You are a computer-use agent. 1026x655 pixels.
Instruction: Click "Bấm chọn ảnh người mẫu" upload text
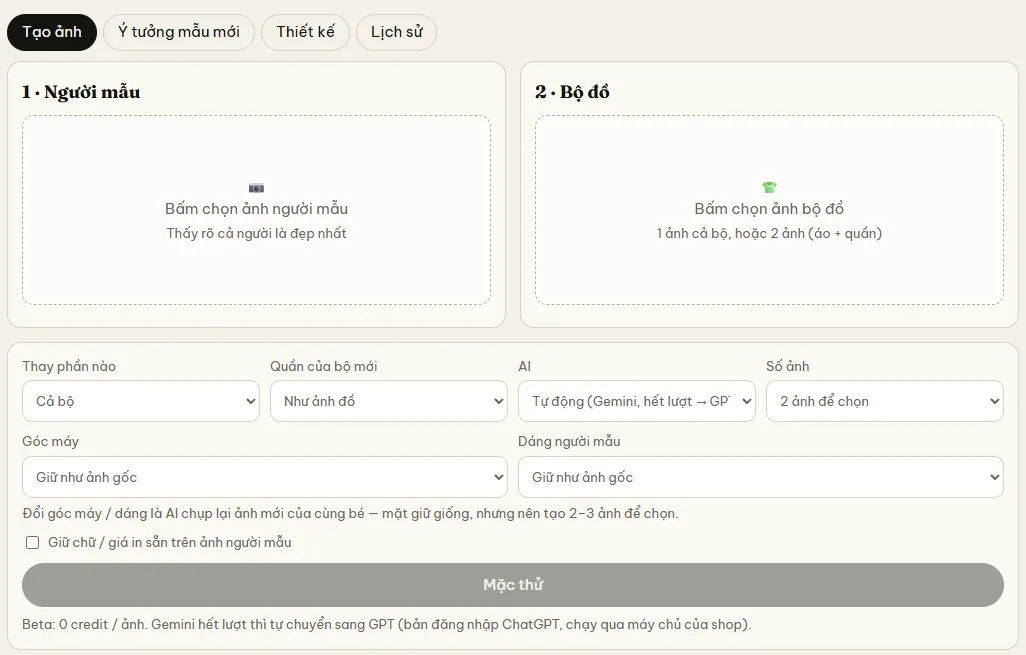pyautogui.click(x=256, y=209)
